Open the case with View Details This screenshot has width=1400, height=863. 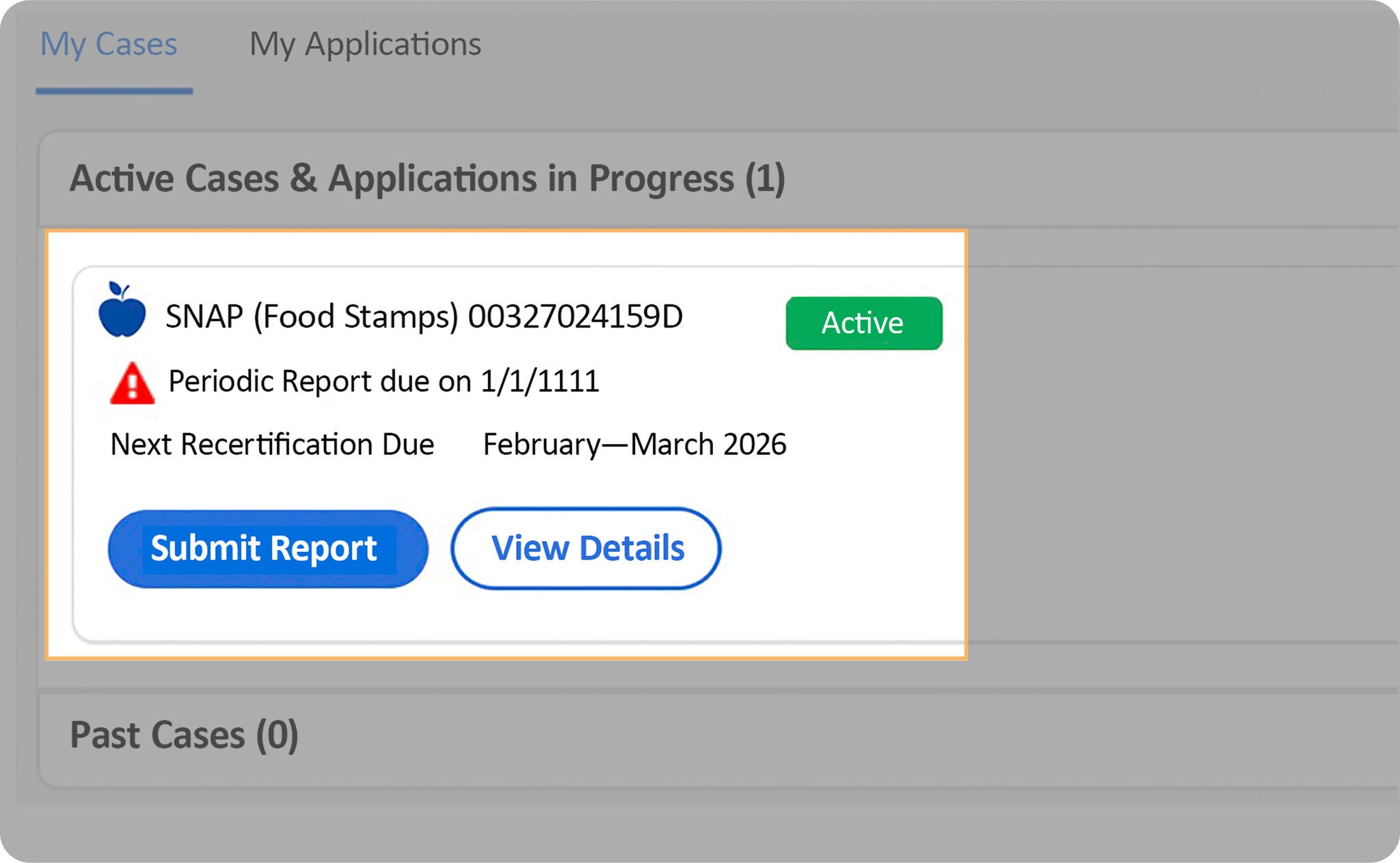point(587,548)
